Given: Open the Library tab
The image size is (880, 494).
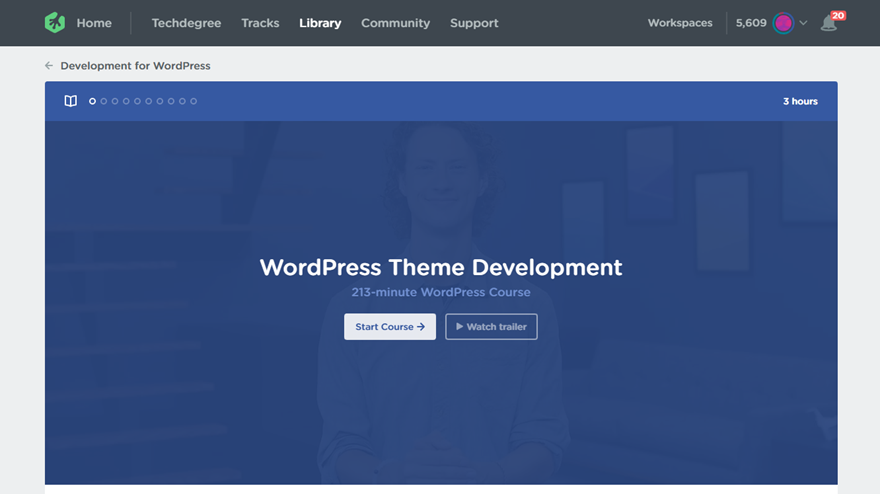Looking at the screenshot, I should 320,23.
